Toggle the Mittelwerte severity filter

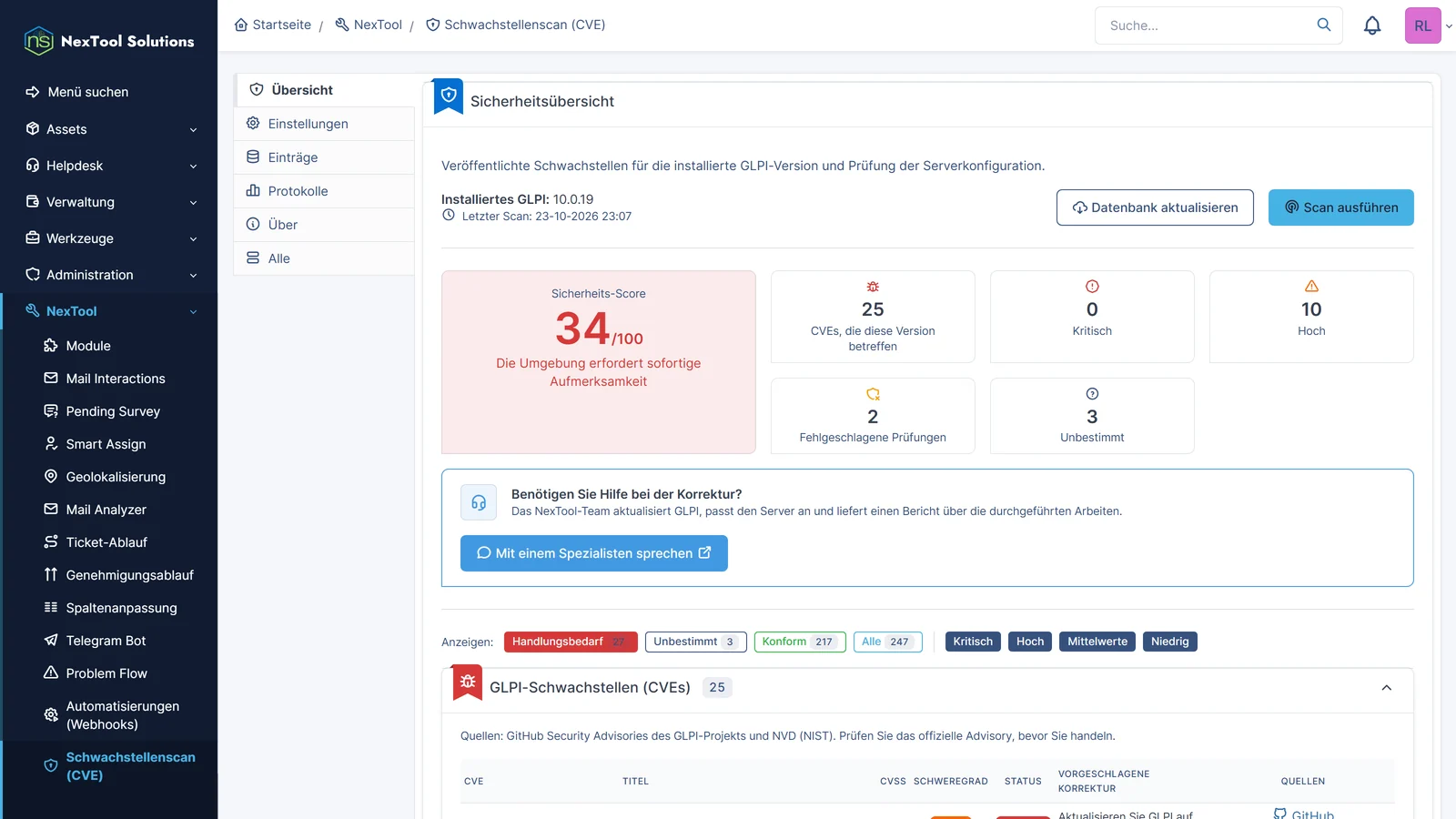(x=1097, y=642)
